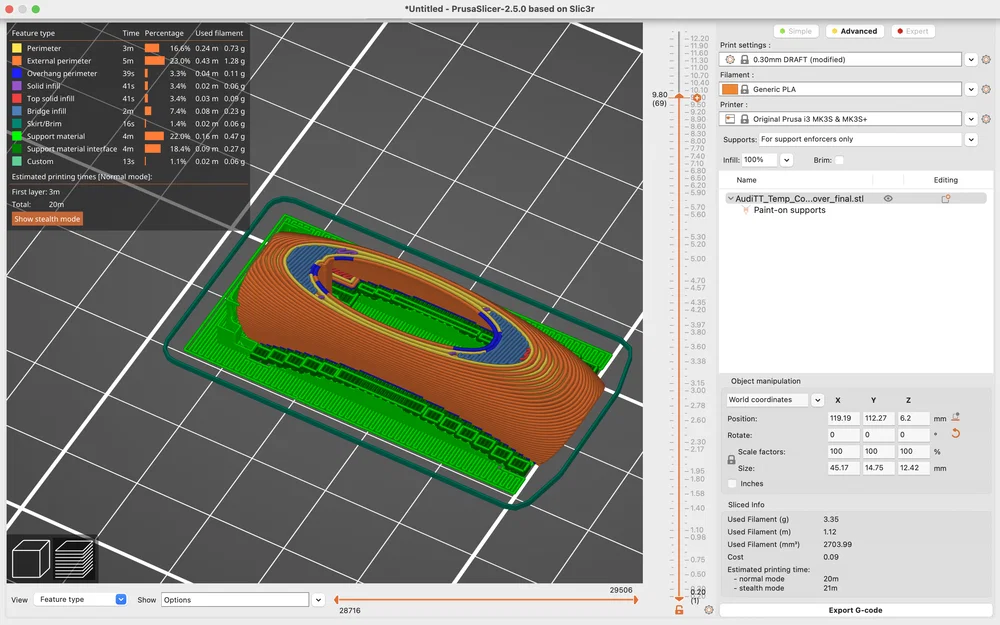Screen dimensions: 1000x625
Task: Click the add color change plus on layer slider
Action: (x=697, y=98)
